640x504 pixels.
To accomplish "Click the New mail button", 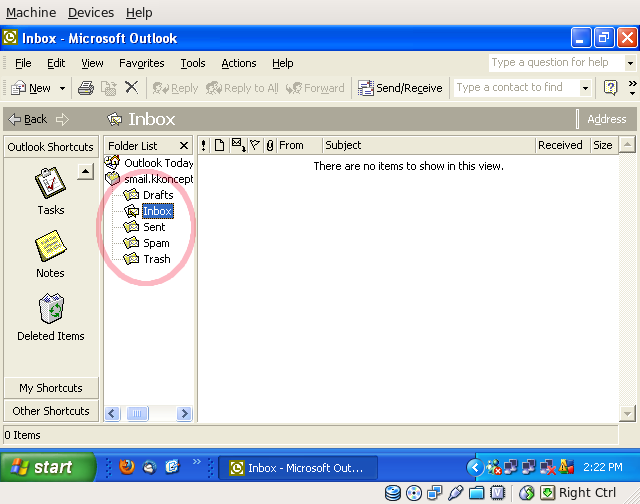I will (31, 88).
